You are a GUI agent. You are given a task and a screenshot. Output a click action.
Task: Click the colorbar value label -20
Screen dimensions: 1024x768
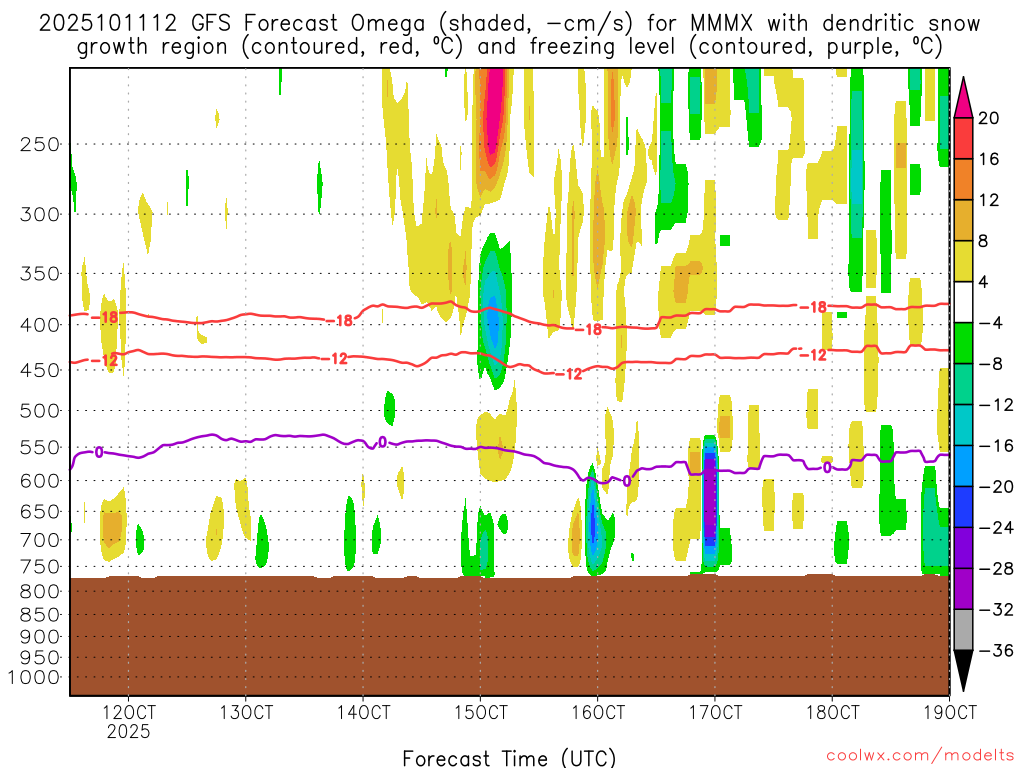tap(996, 487)
